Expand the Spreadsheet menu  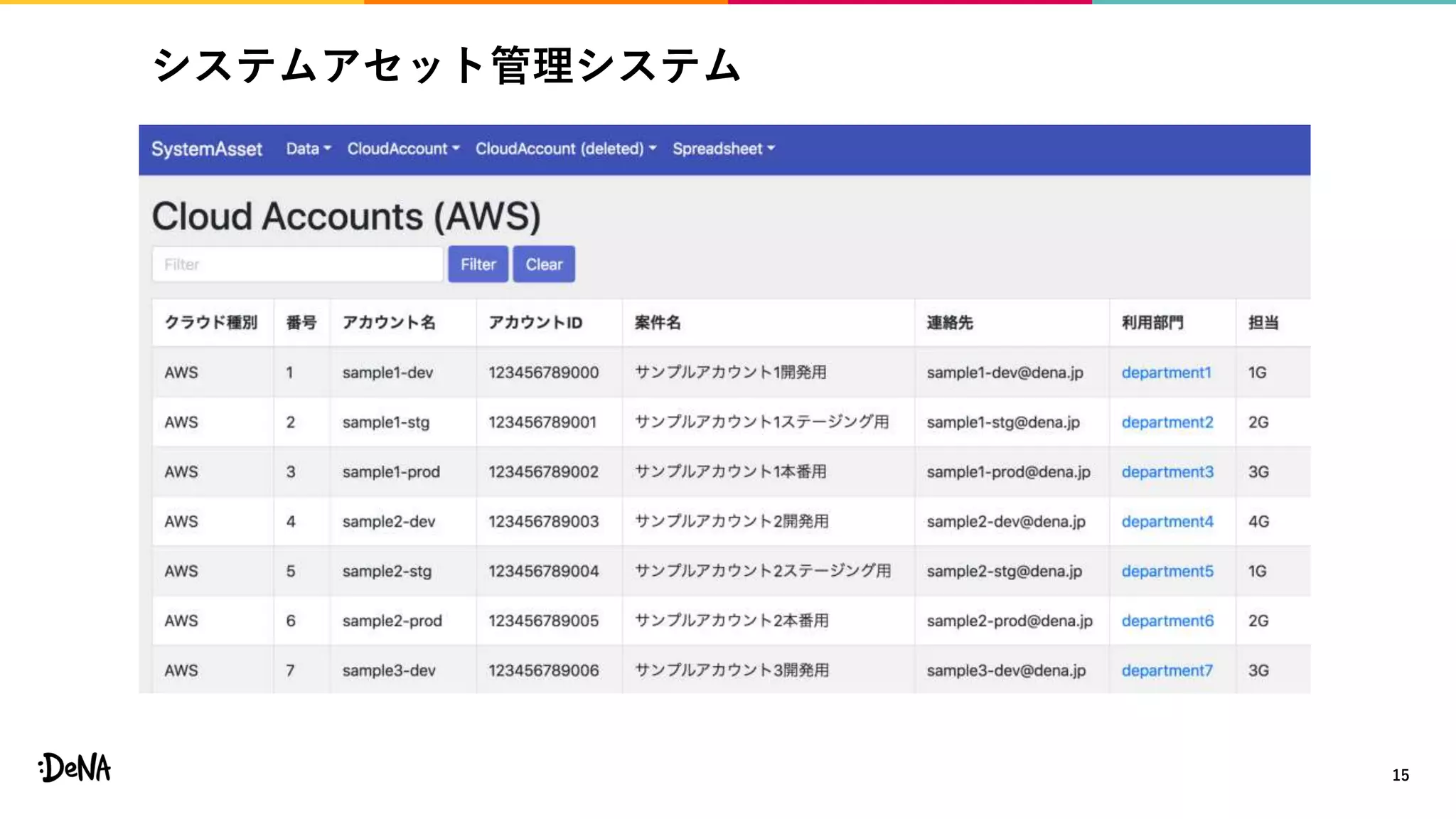pyautogui.click(x=723, y=149)
